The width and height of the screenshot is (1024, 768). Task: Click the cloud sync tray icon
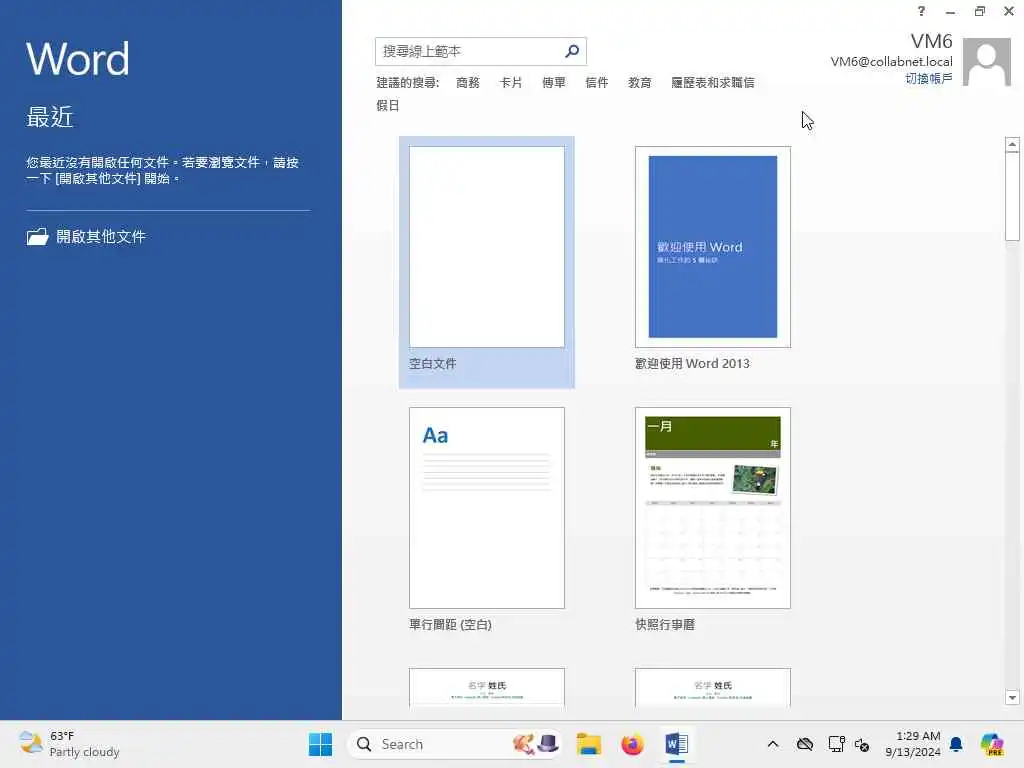click(805, 744)
